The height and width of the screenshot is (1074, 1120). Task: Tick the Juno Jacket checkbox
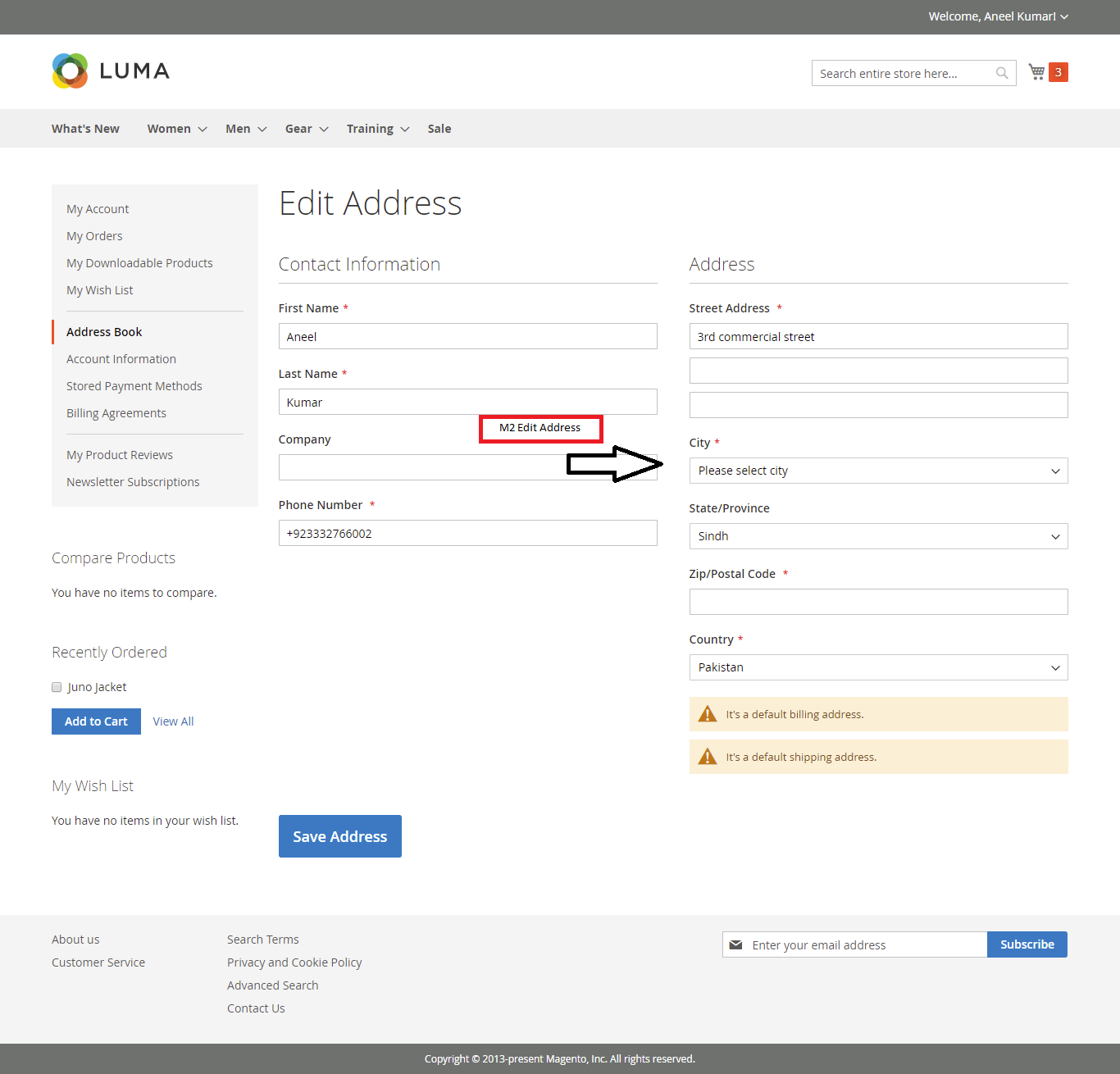click(x=57, y=687)
